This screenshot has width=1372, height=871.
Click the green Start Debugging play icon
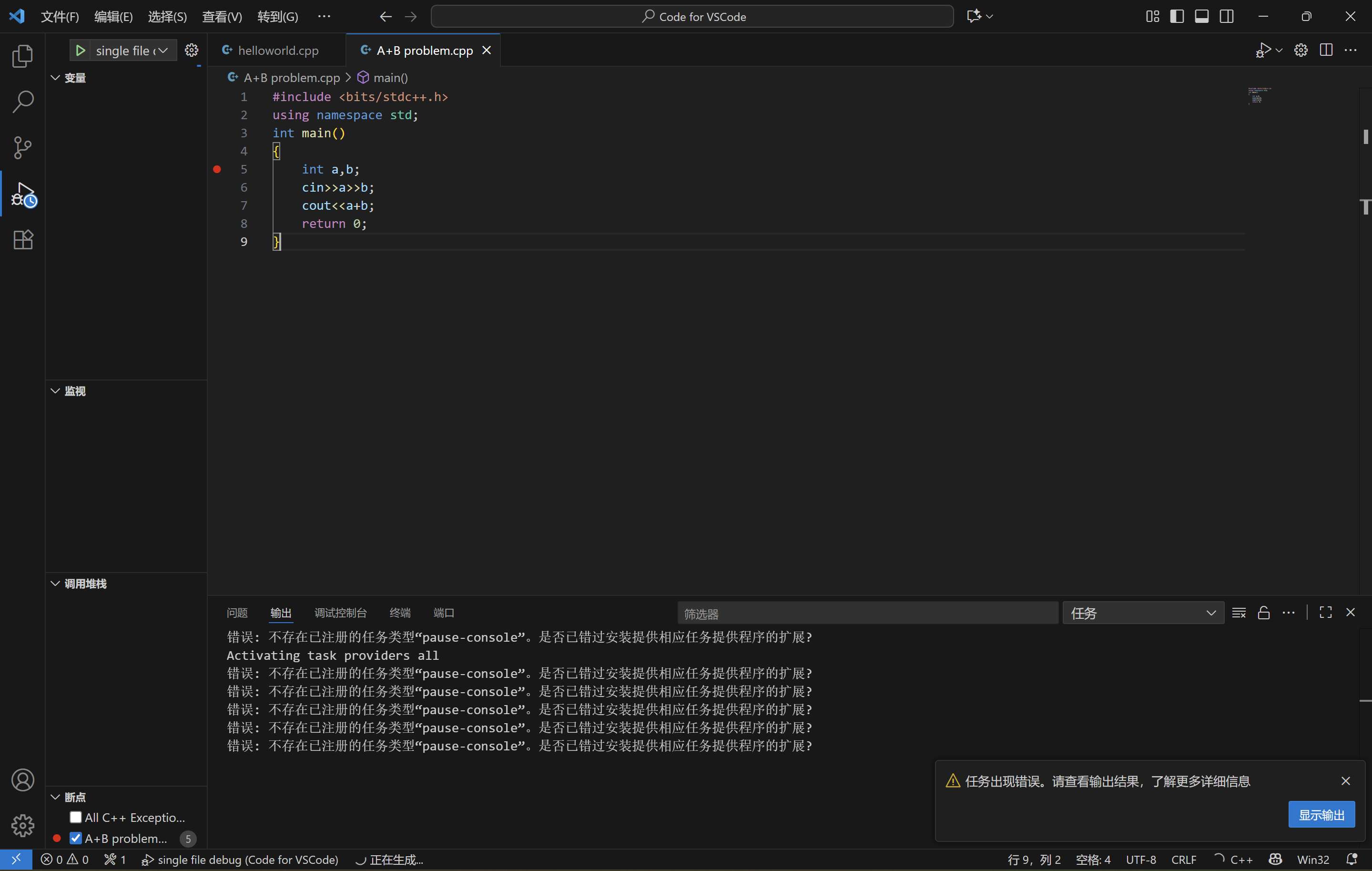81,51
